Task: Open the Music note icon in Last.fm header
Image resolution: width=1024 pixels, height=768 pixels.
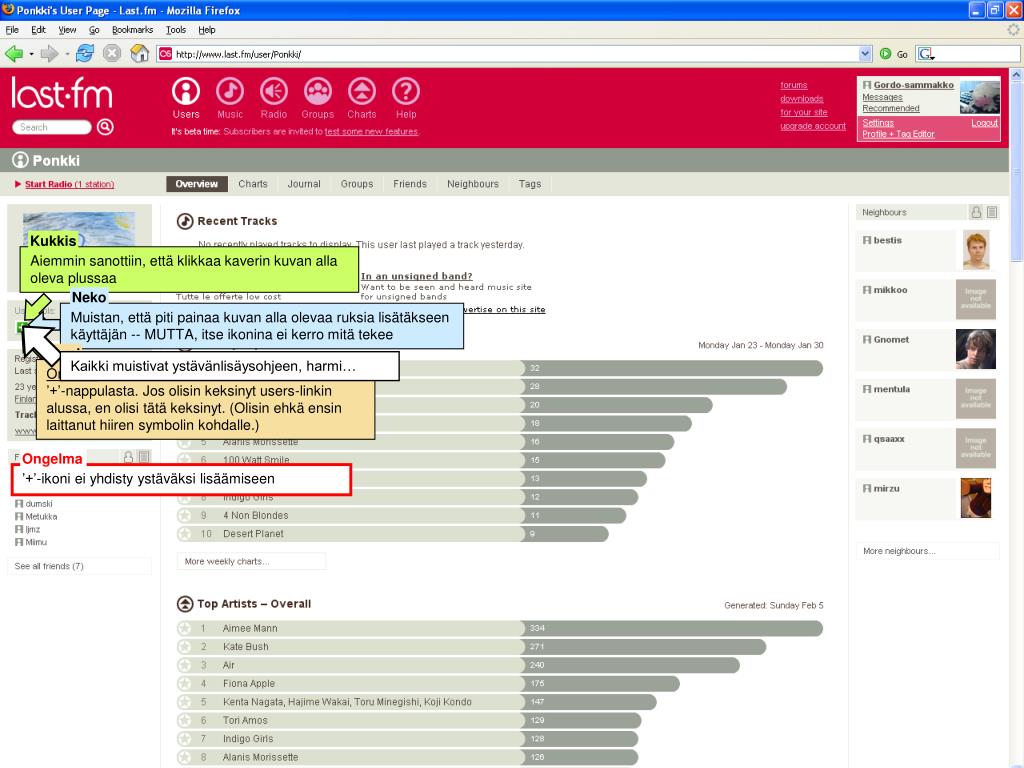Action: 230,91
